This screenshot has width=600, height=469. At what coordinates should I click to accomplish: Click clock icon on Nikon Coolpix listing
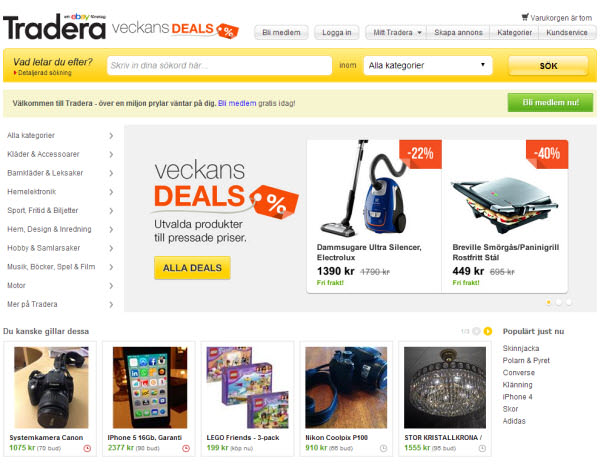(x=383, y=448)
